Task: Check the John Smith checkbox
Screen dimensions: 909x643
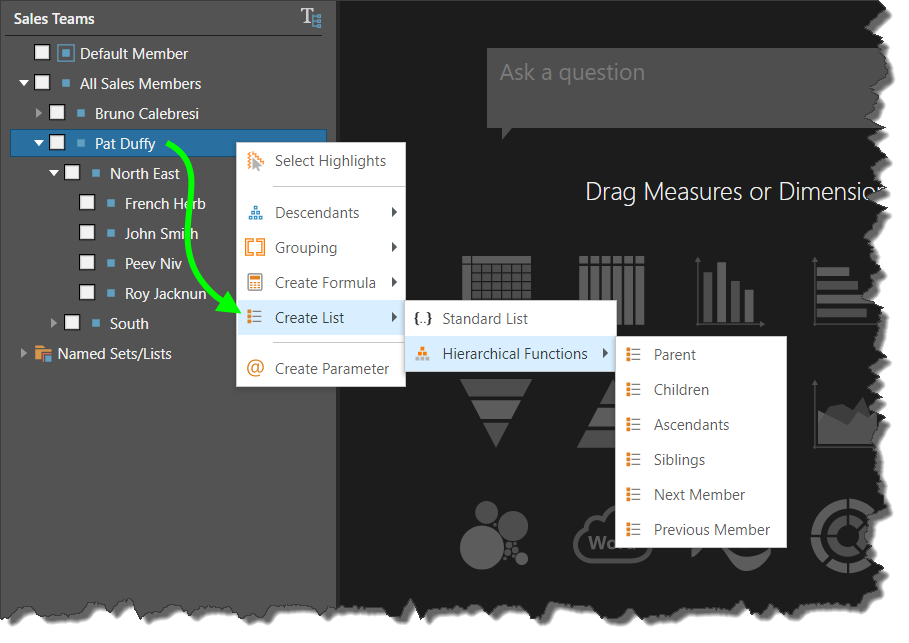Action: pyautogui.click(x=87, y=233)
